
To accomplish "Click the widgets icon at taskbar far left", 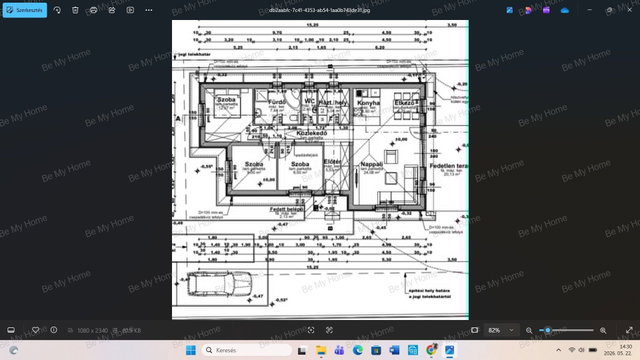I will (x=13, y=350).
